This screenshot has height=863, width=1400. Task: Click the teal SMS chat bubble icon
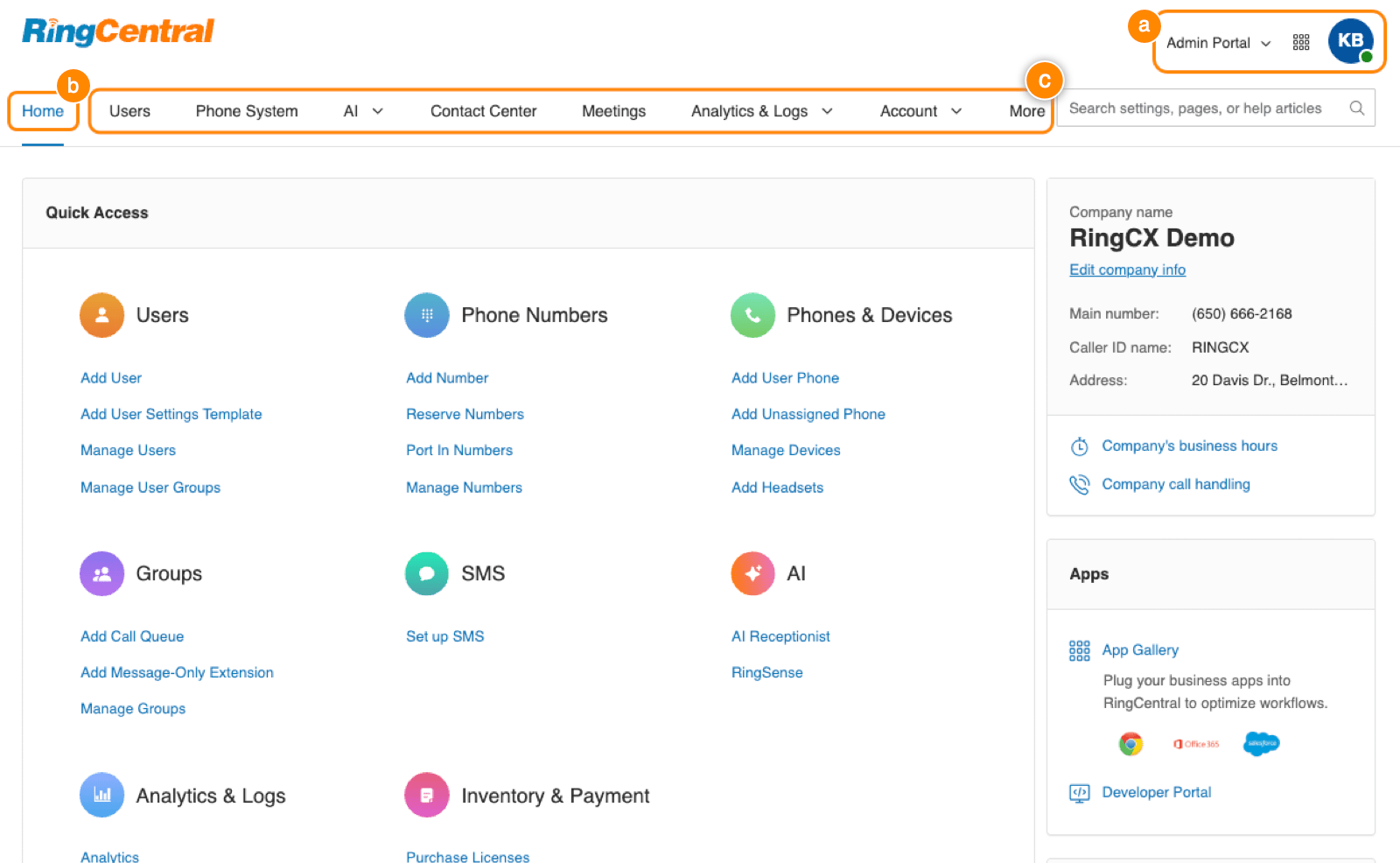pos(427,573)
